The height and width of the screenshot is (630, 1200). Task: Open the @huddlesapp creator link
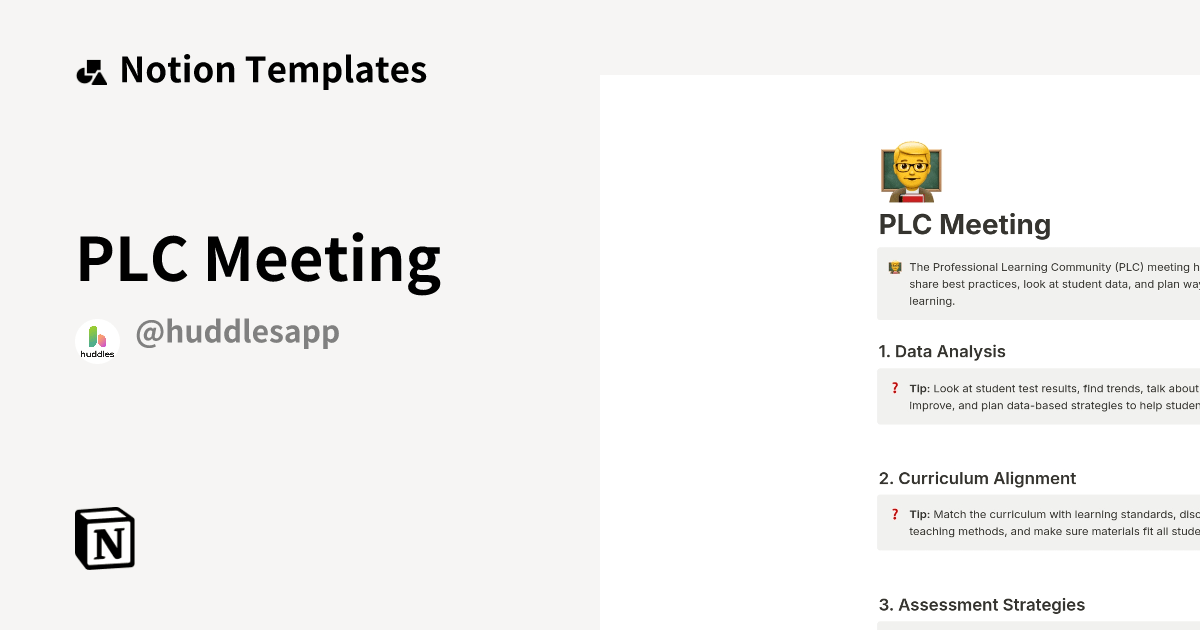(x=237, y=332)
